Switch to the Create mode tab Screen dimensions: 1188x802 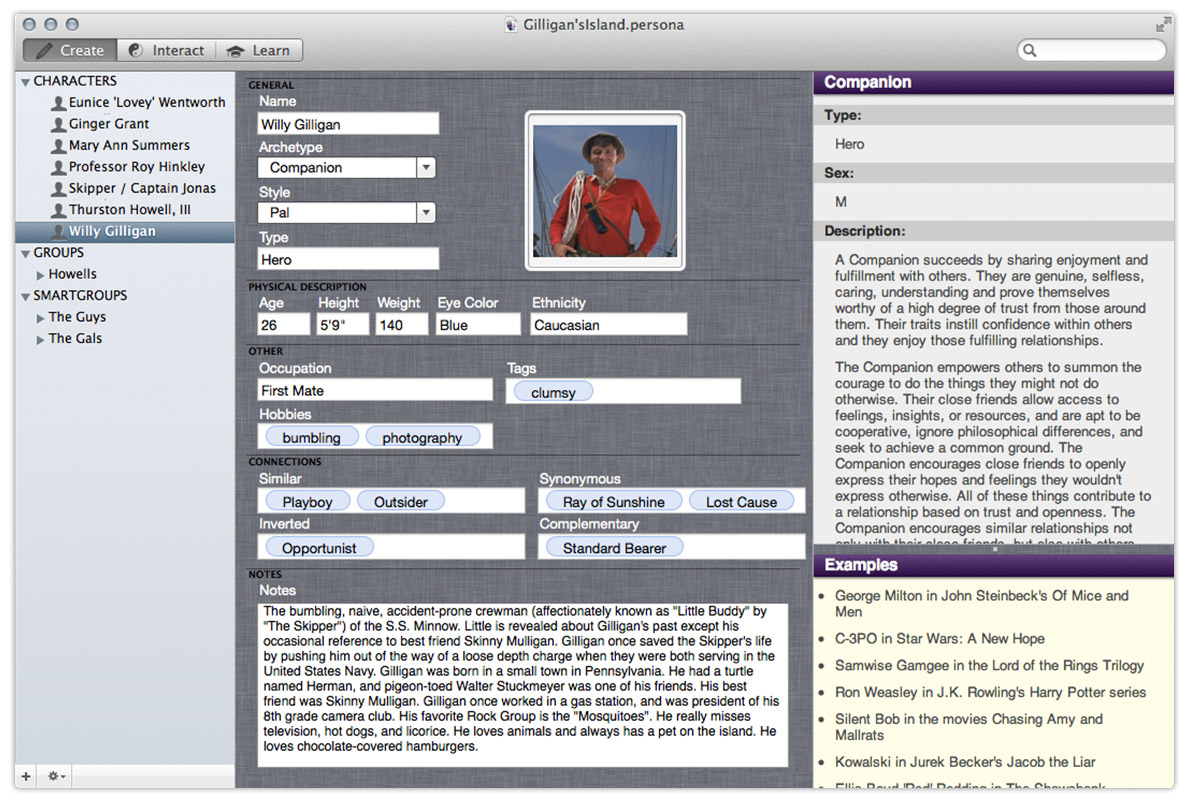pos(70,50)
